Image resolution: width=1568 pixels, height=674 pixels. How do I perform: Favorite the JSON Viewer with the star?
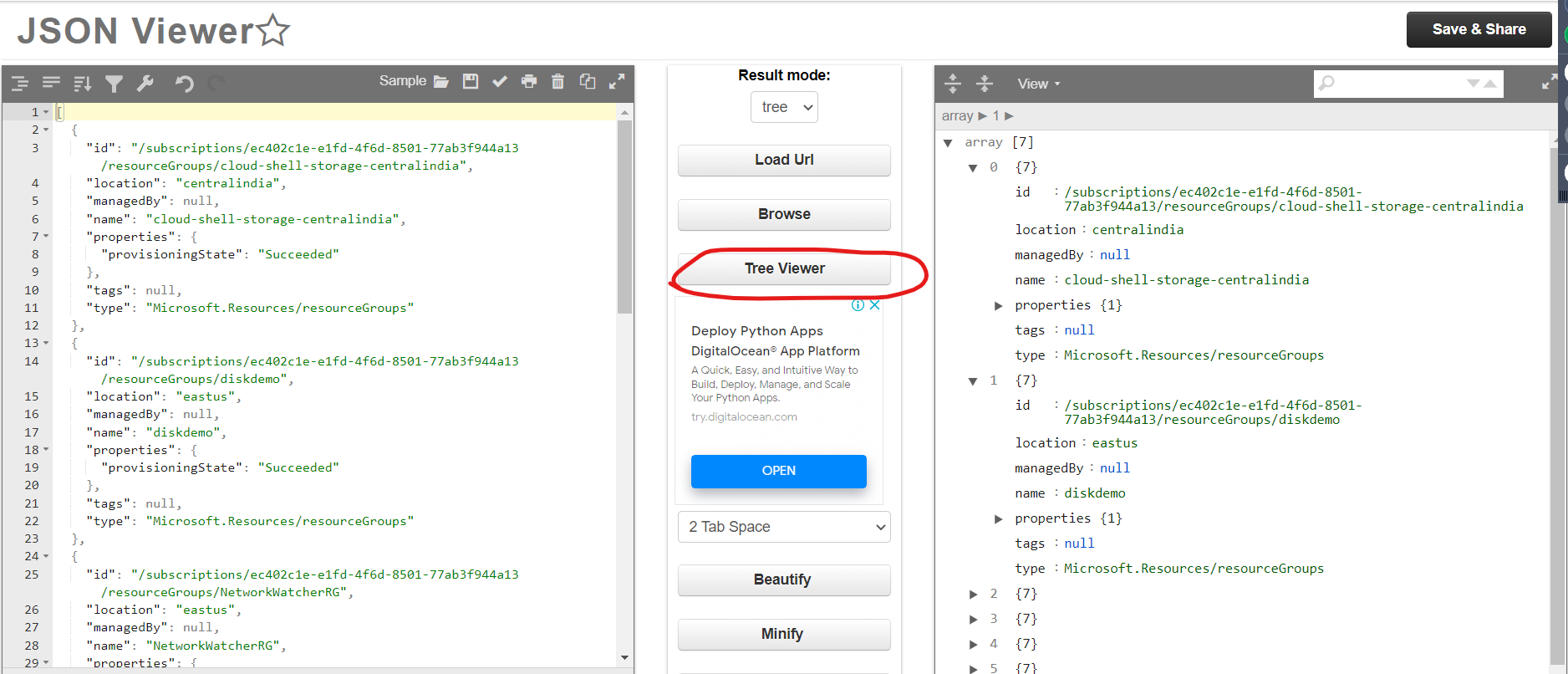tap(273, 31)
